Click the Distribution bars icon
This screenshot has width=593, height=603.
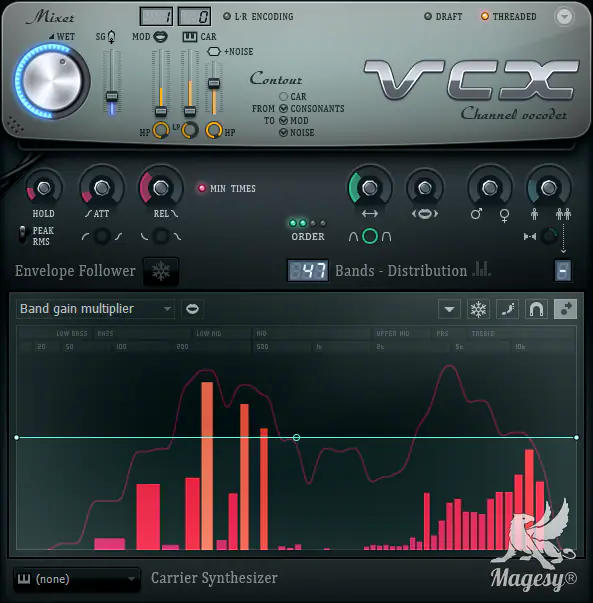pyautogui.click(x=481, y=269)
